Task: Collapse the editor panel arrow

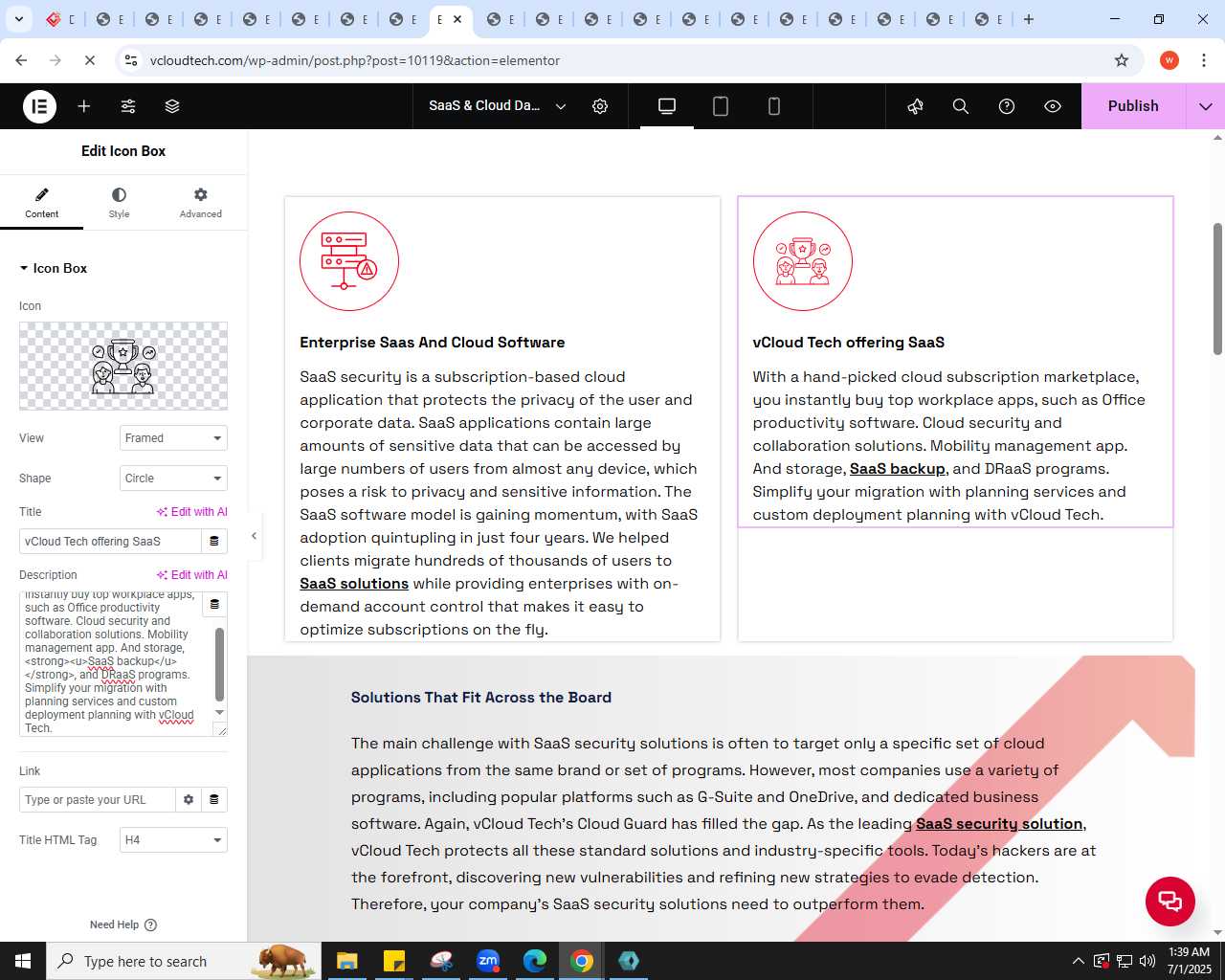Action: (x=254, y=536)
